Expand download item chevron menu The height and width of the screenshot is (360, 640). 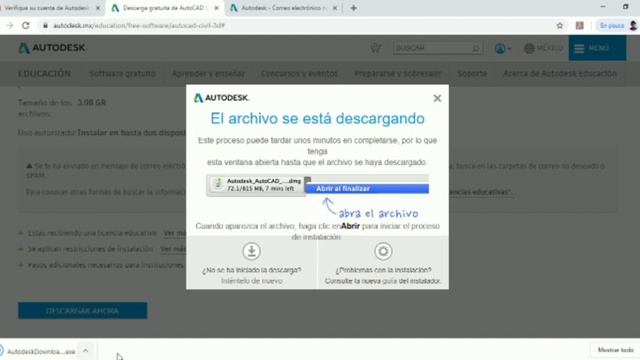coord(85,351)
